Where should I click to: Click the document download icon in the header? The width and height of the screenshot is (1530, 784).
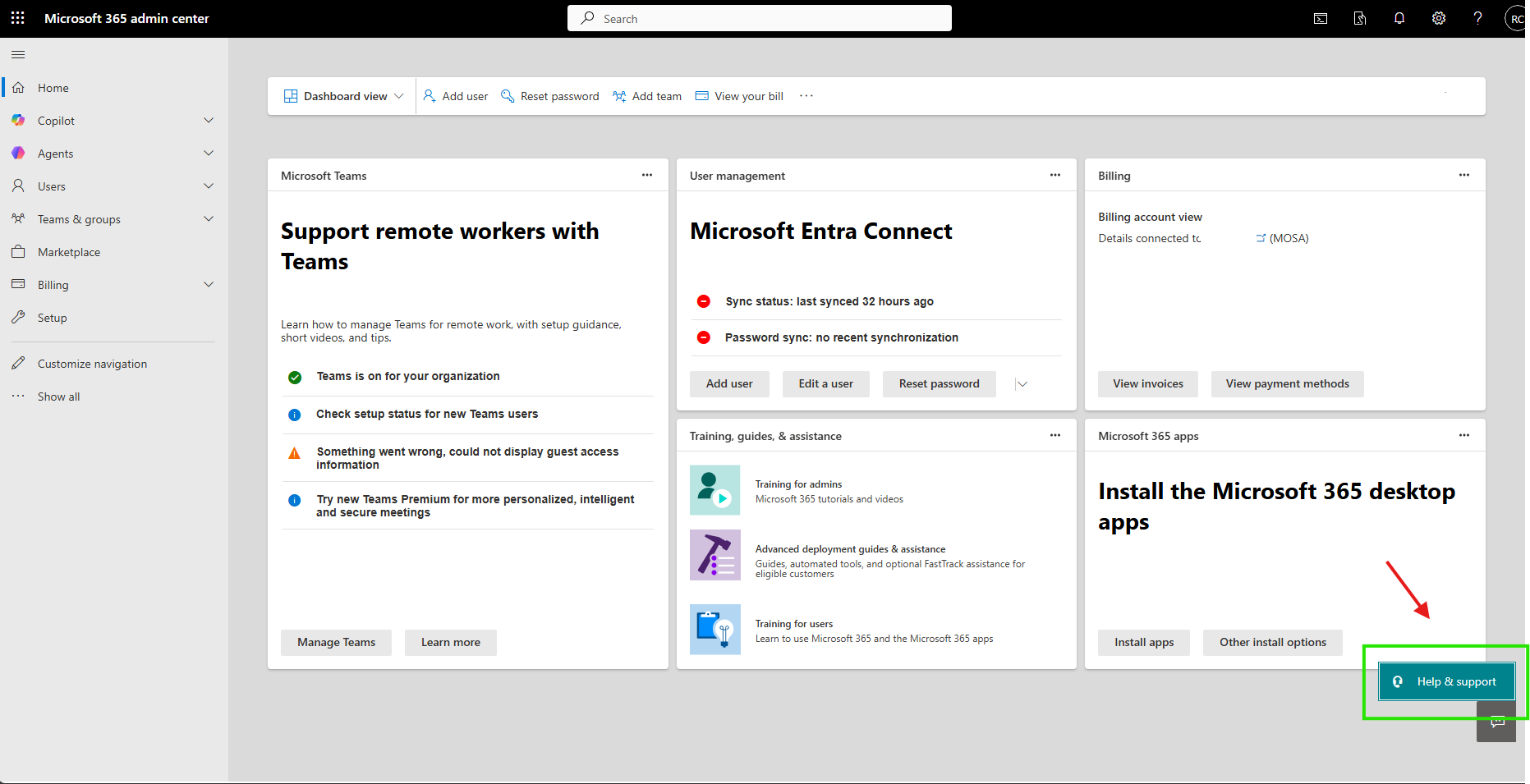pos(1360,18)
